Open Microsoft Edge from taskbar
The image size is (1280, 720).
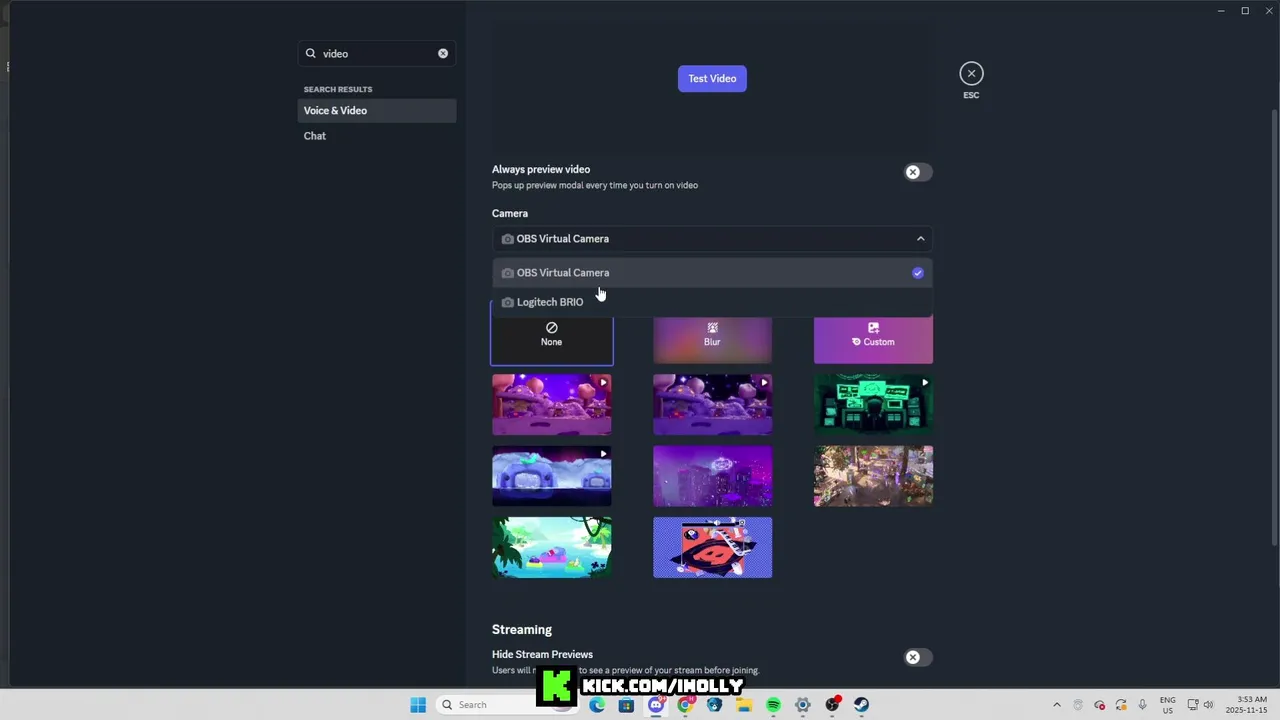597,705
